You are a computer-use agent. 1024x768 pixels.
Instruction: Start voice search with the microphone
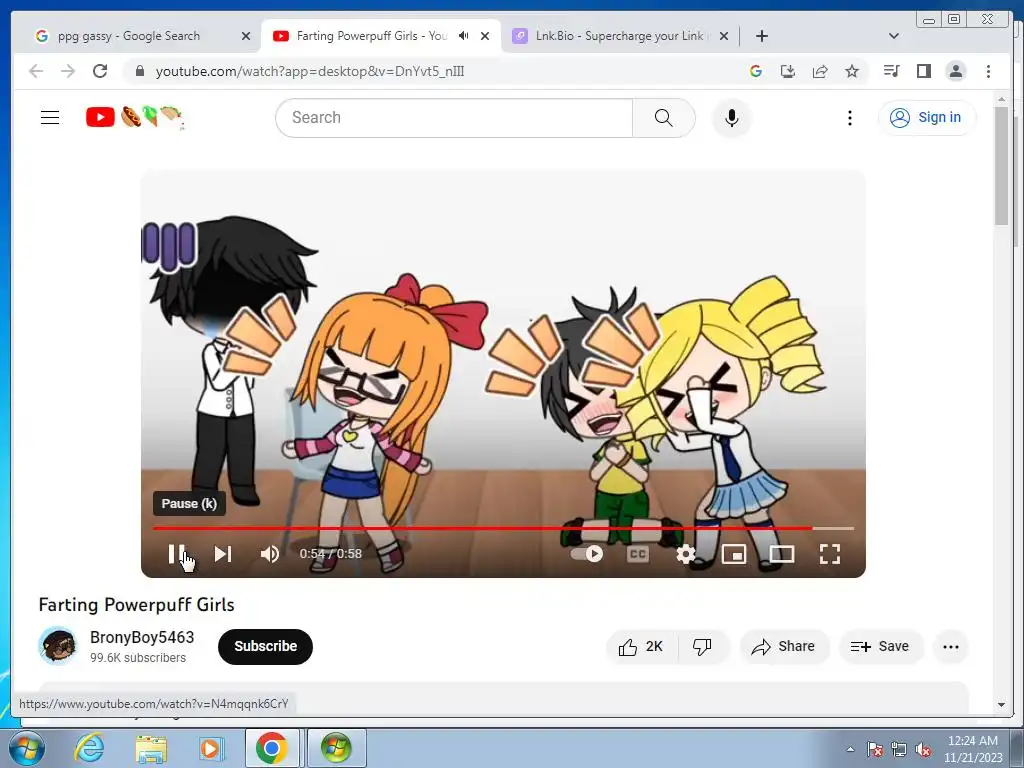pyautogui.click(x=731, y=118)
